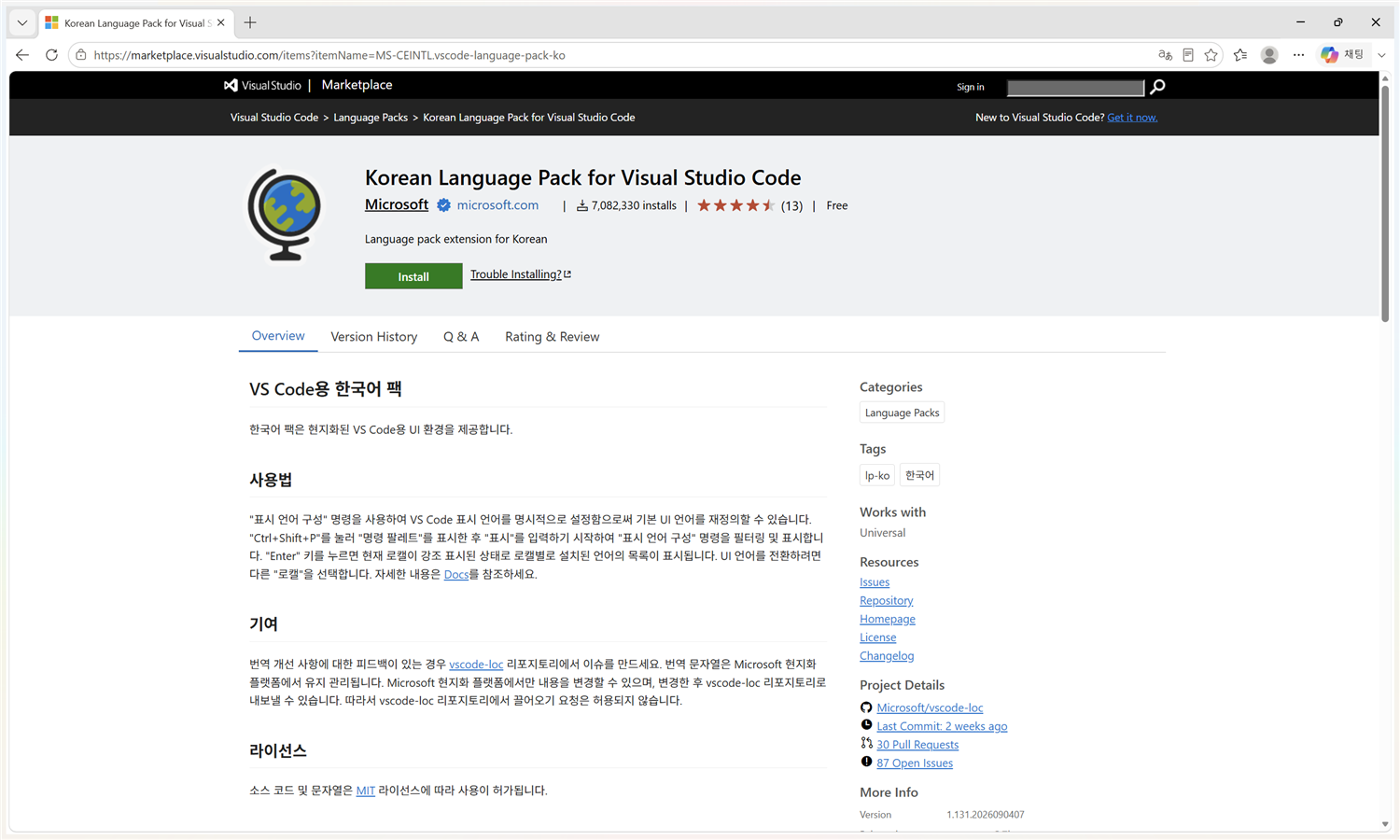This screenshot has width=1400, height=840.
Task: Click the Visual Studio logo
Action: tap(262, 85)
